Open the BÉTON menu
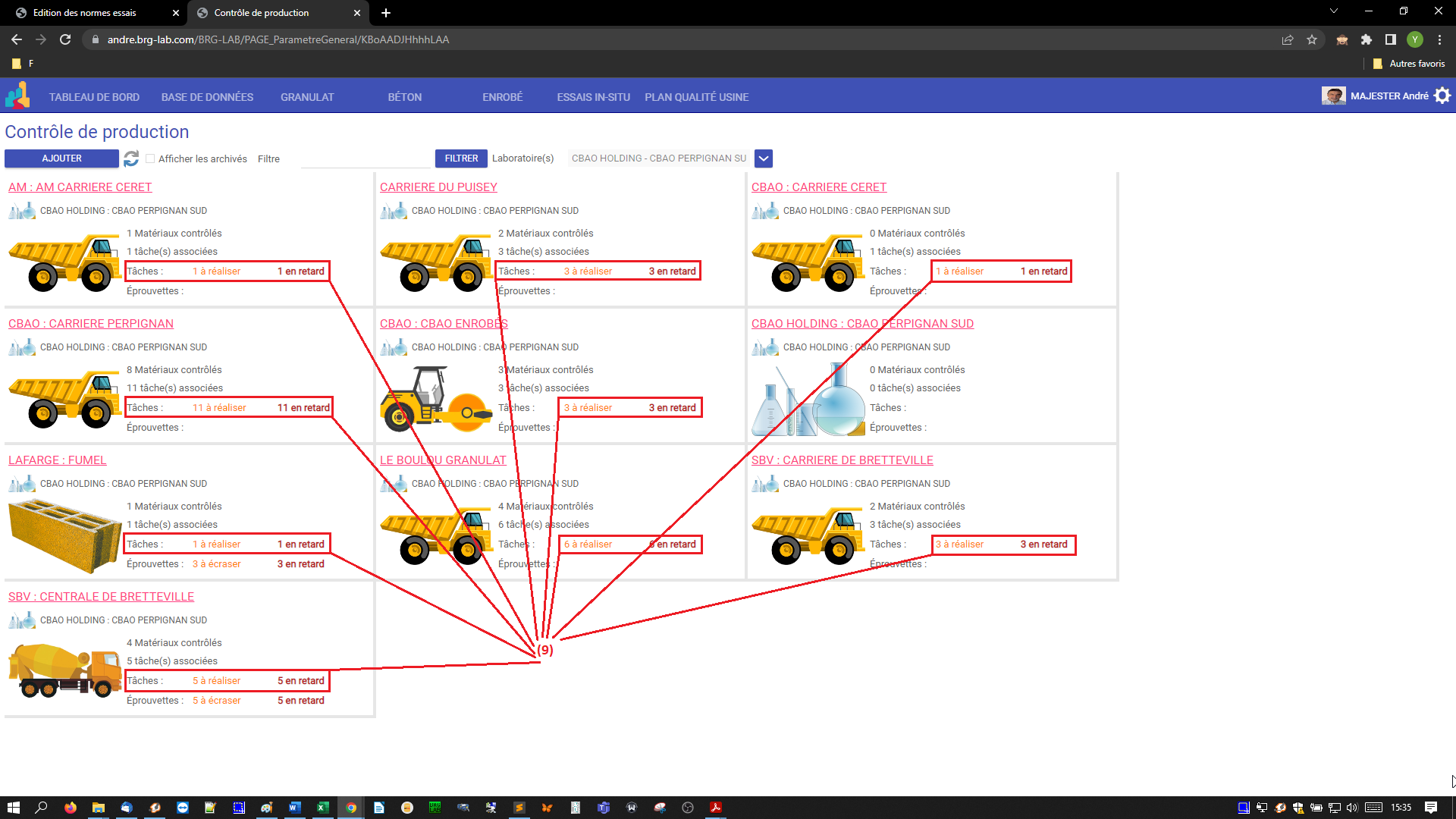The width and height of the screenshot is (1456, 819). 405,97
